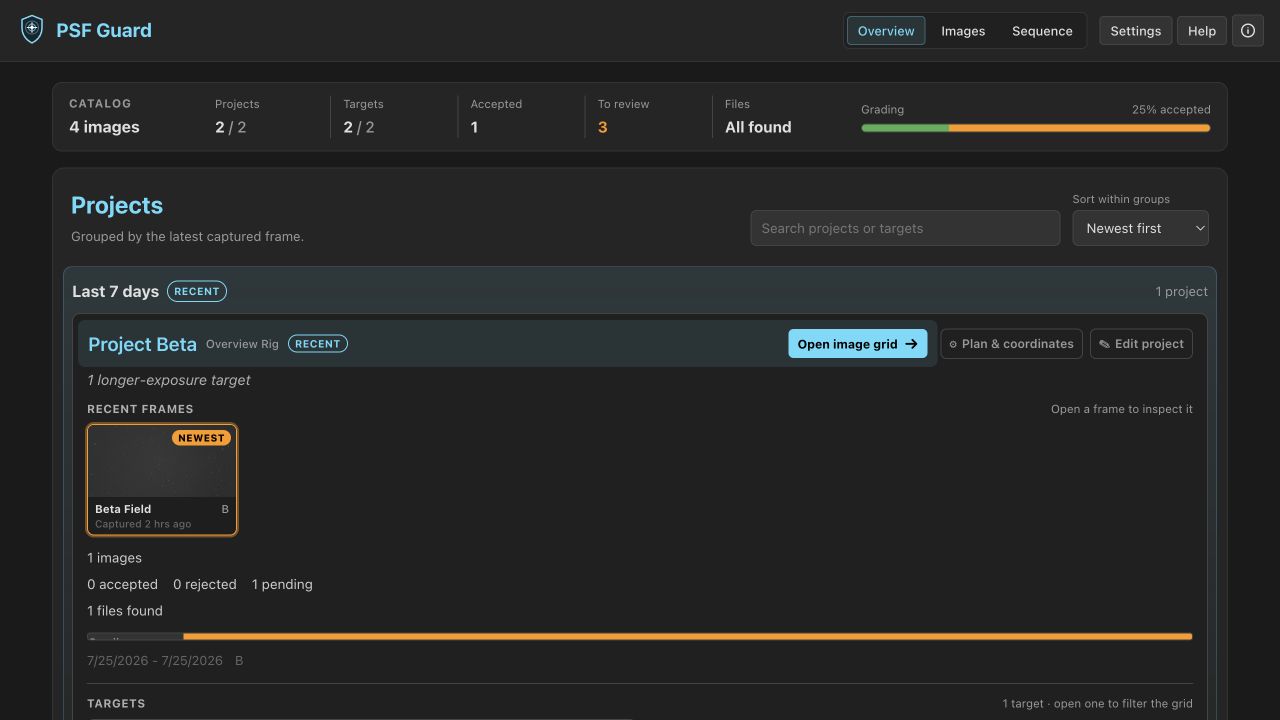The width and height of the screenshot is (1280, 720).
Task: Click 'Open a frame to inspect it' hint
Action: [x=1122, y=409]
